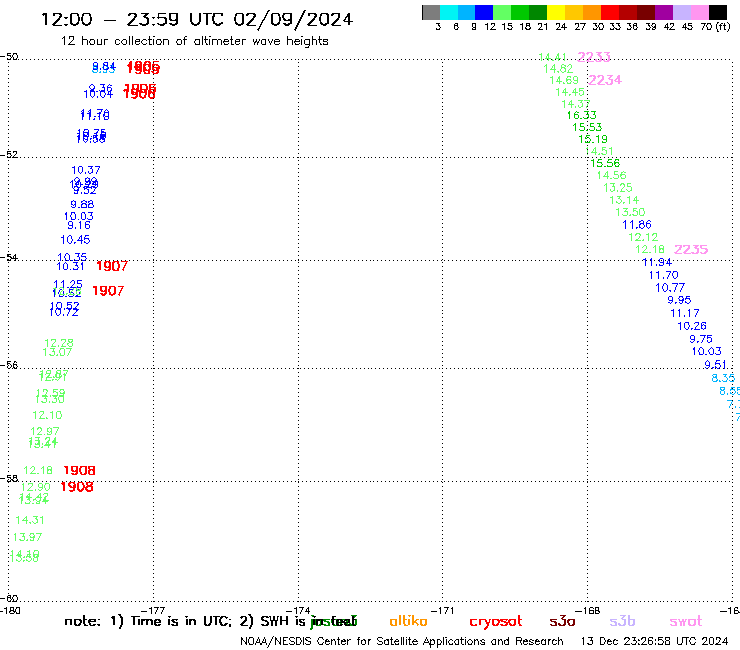
Task: Click the blue value 10.77
Action: 670,287
